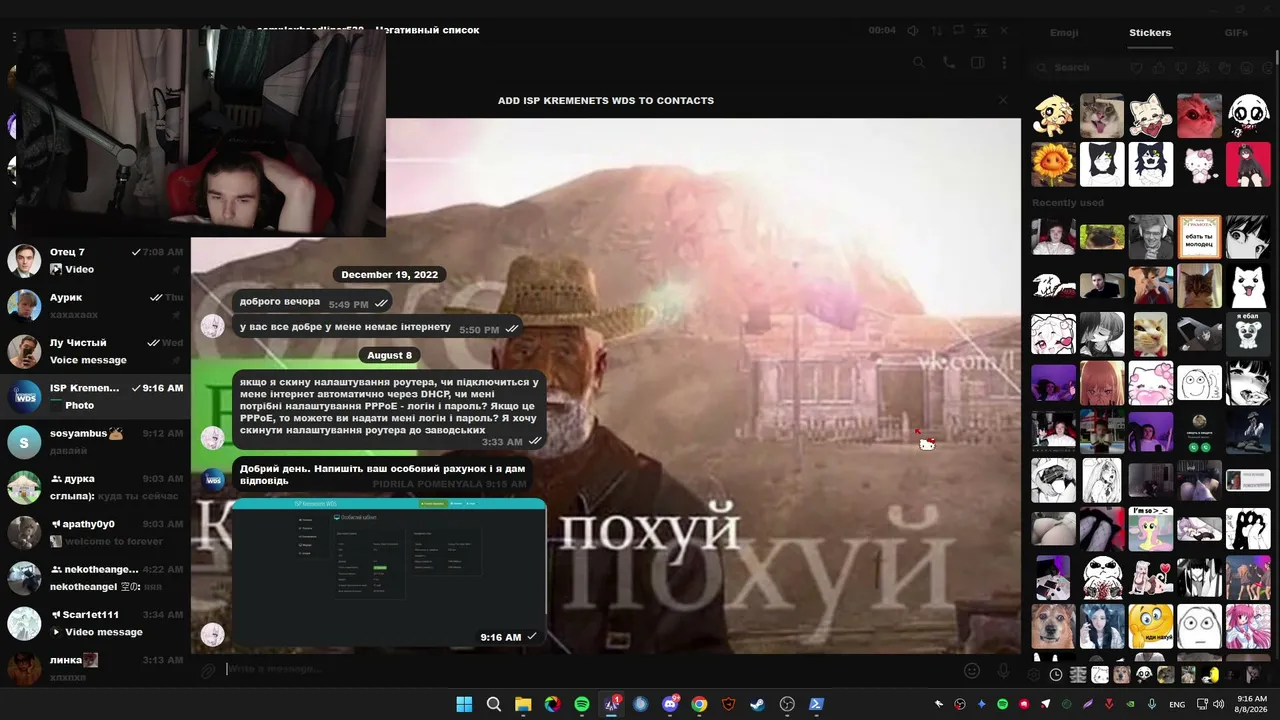1280x720 pixels.
Task: Open the Scar1et111 channel
Action: [x=95, y=623]
